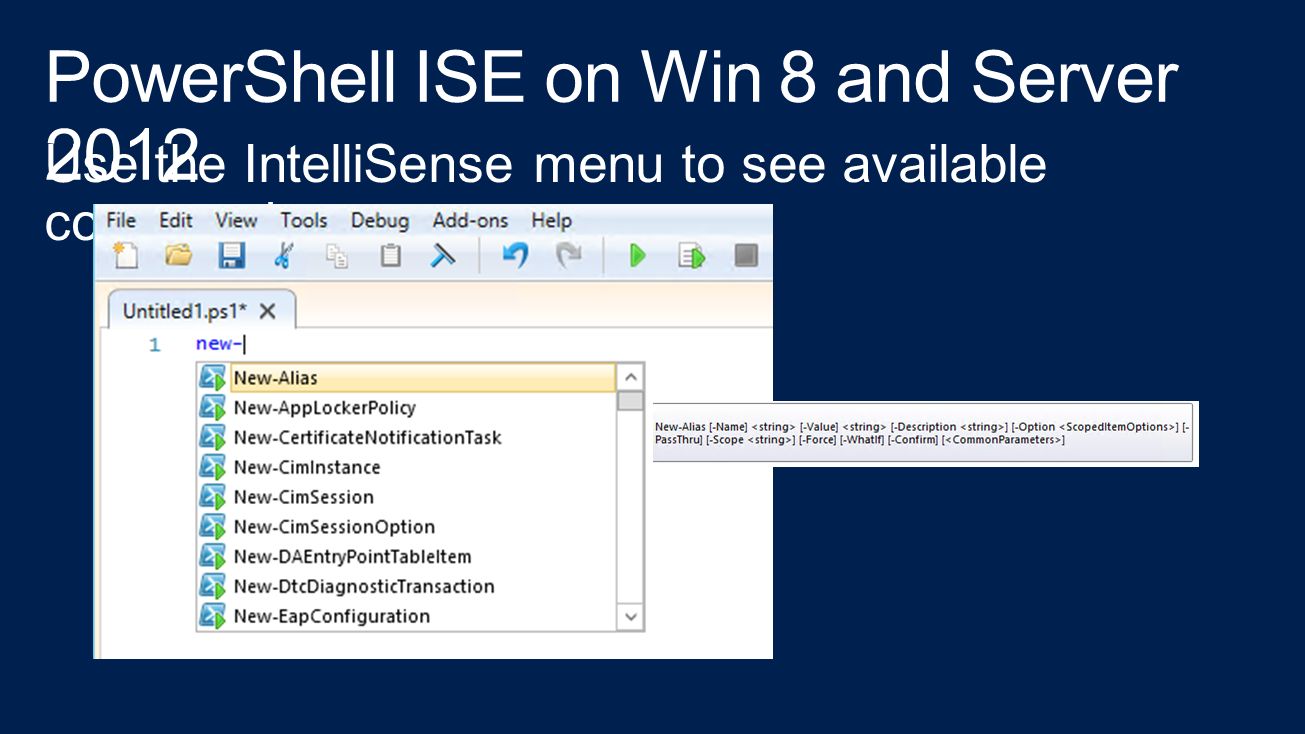
Task: Open the File menu
Action: pos(121,220)
